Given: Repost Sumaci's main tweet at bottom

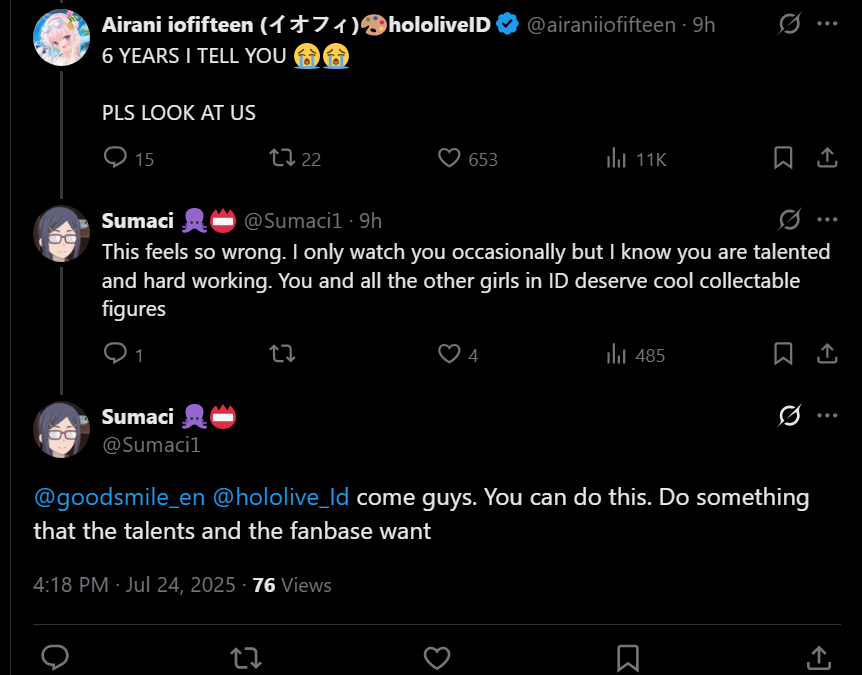Looking at the screenshot, I should click(246, 657).
